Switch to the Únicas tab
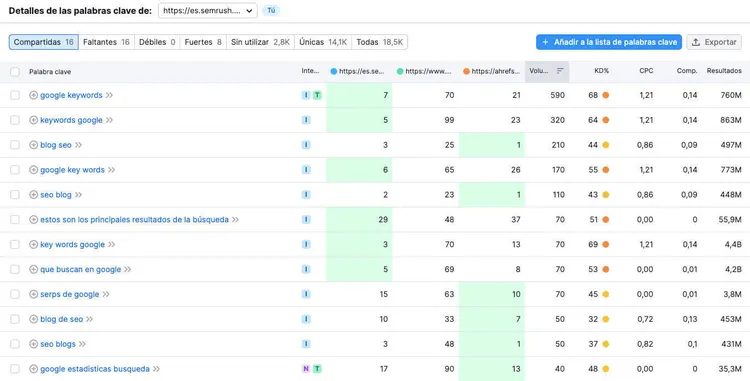Screen dimensions: 750x381 [x=323, y=42]
